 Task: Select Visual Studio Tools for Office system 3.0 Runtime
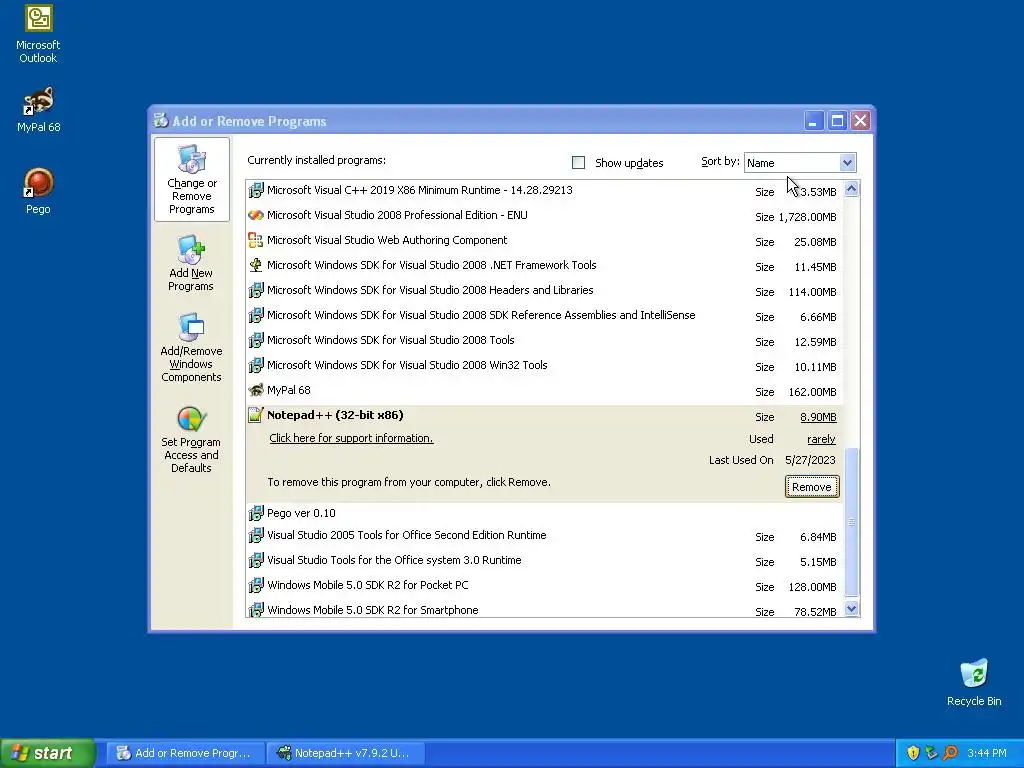(545, 560)
